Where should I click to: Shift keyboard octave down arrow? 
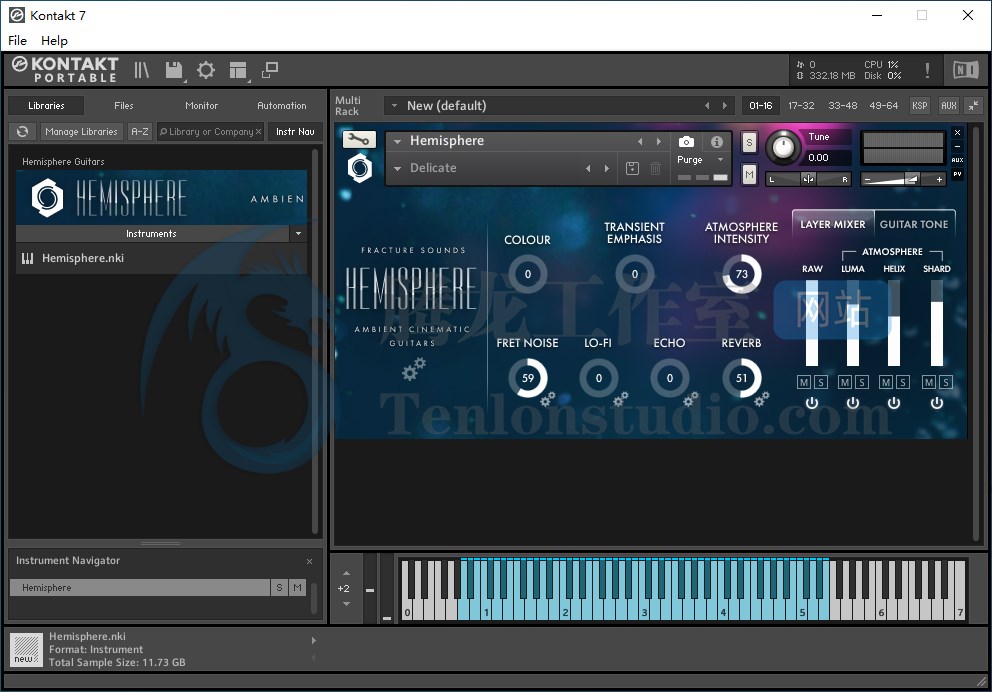pos(346,603)
